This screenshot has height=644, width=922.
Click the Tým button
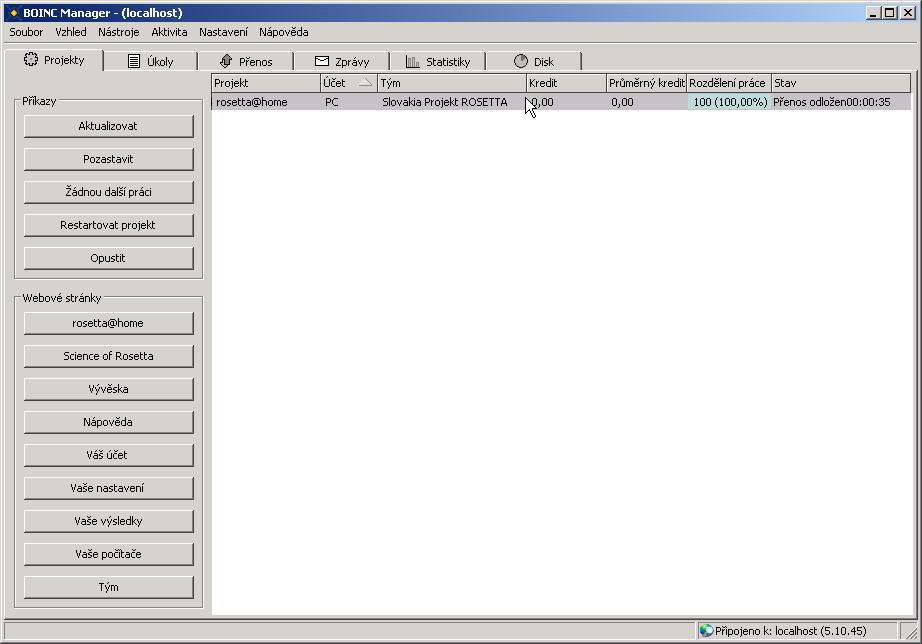pyautogui.click(x=108, y=586)
